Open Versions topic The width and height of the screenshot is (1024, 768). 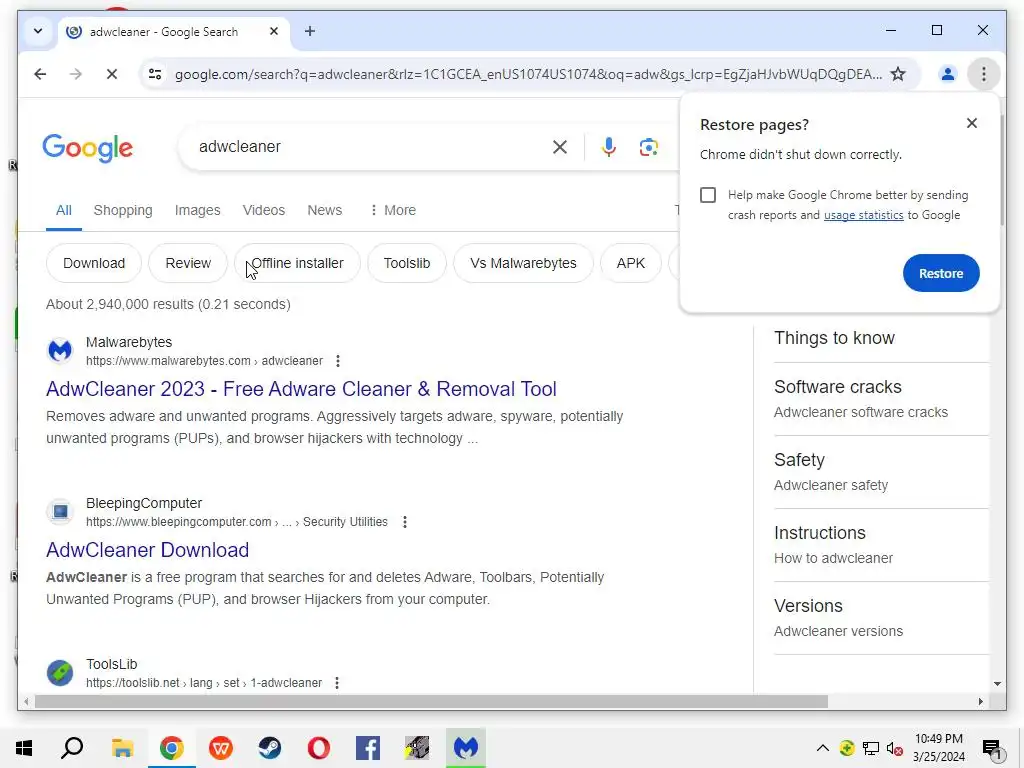click(882, 618)
